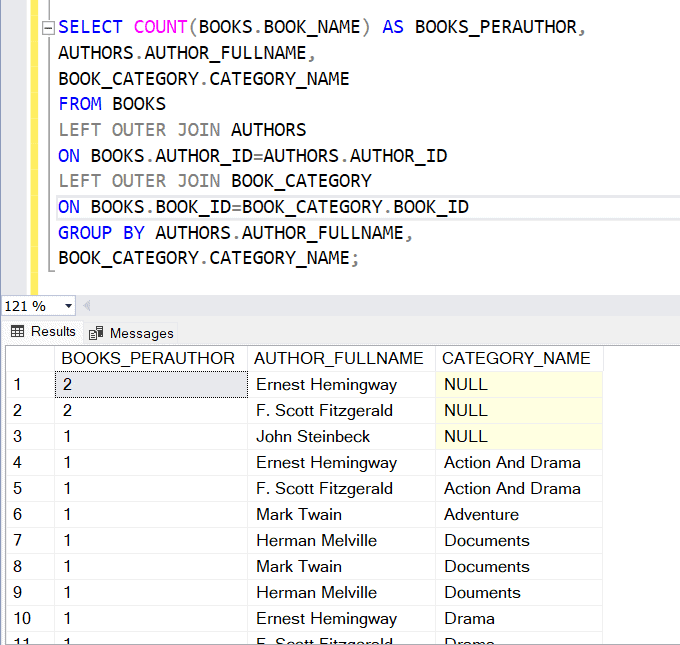Click Ernest Hemingway cell in row 4
680x645 pixels.
[x=341, y=462]
